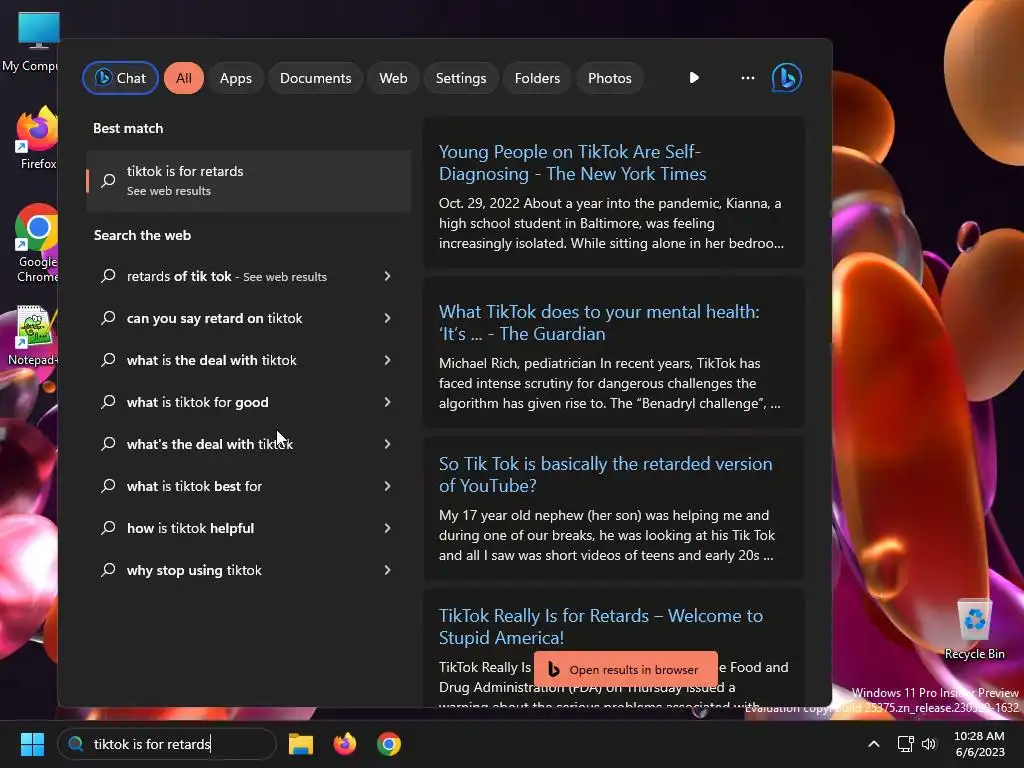Select the Firefox desktop shortcut
The height and width of the screenshot is (768, 1024).
click(x=37, y=138)
